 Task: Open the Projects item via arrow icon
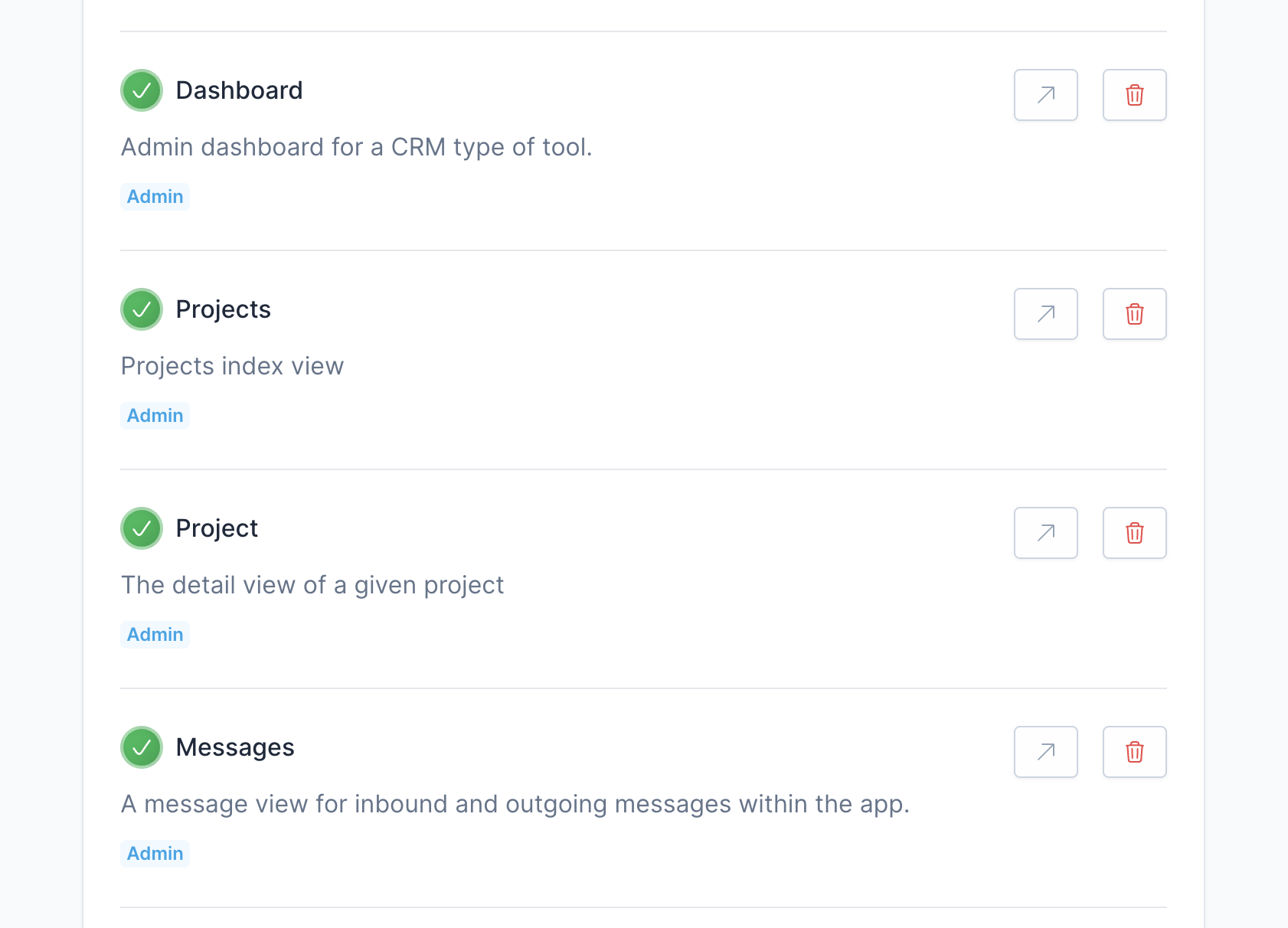[x=1045, y=314]
